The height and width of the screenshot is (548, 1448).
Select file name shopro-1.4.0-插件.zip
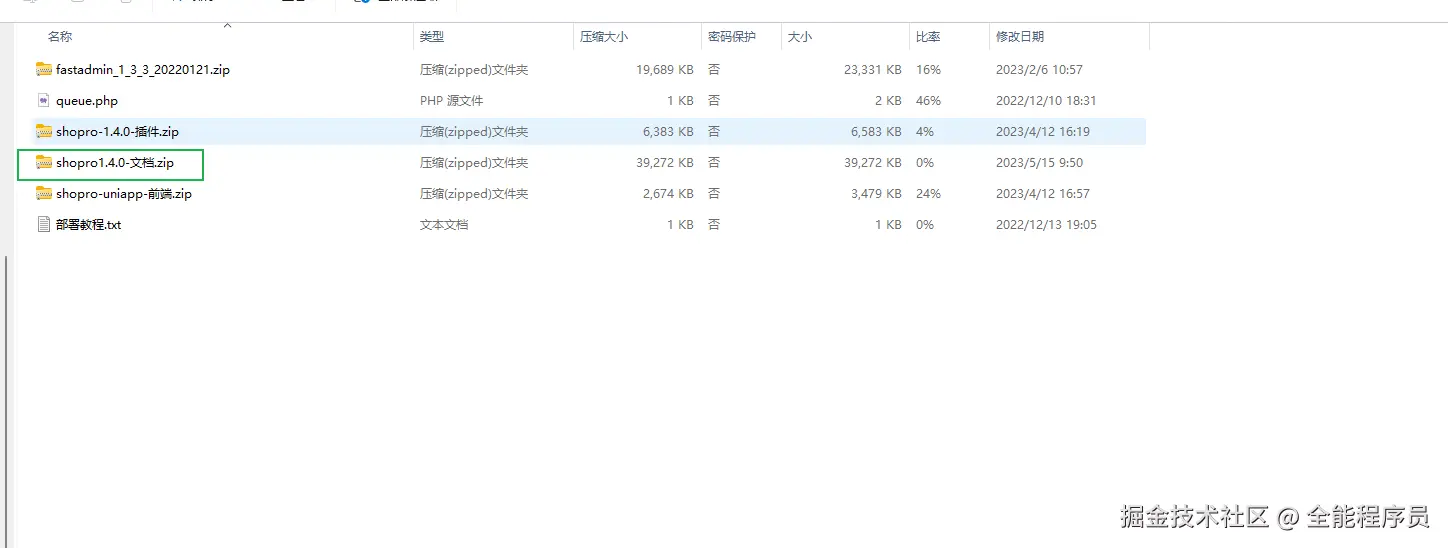[118, 132]
